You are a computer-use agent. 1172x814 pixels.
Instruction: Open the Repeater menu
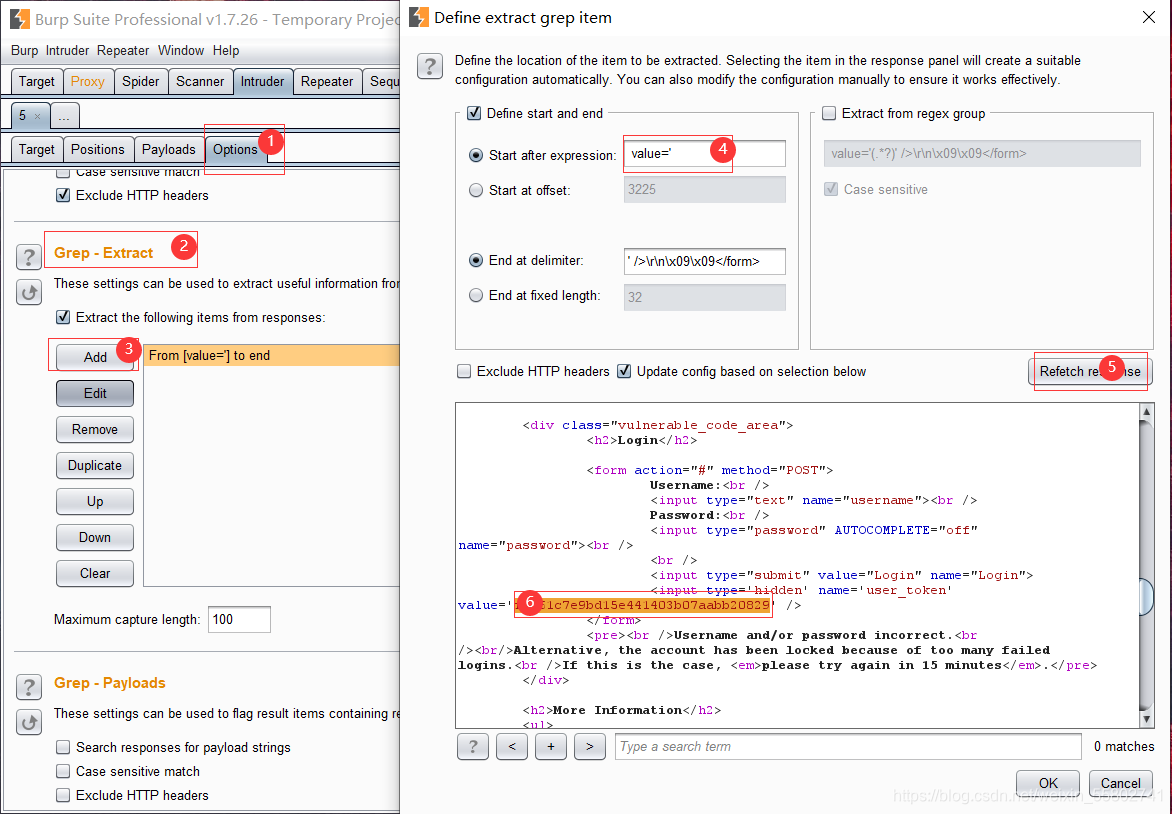[123, 50]
